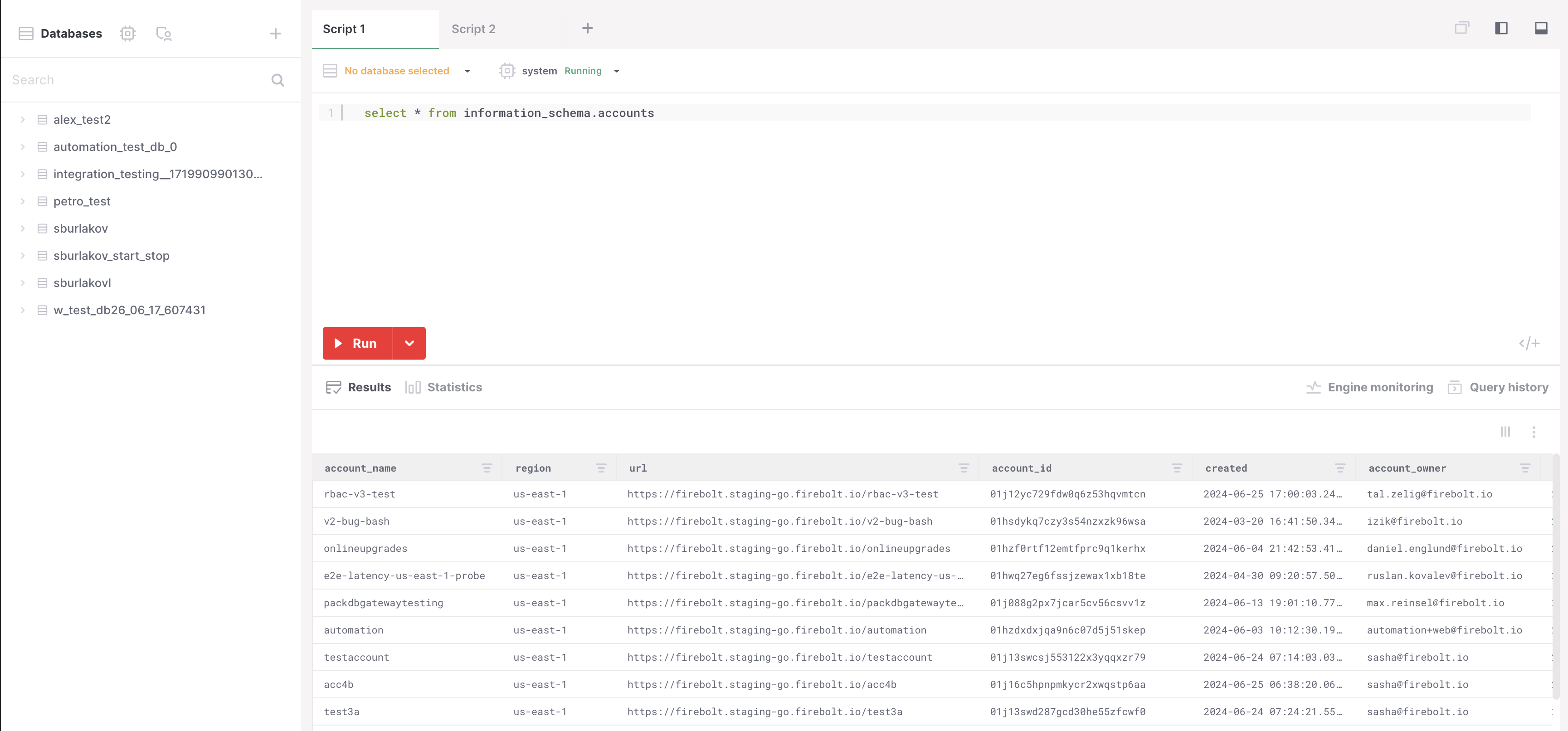Open the column visibility selector icon
Image resolution: width=1568 pixels, height=731 pixels.
1505,432
